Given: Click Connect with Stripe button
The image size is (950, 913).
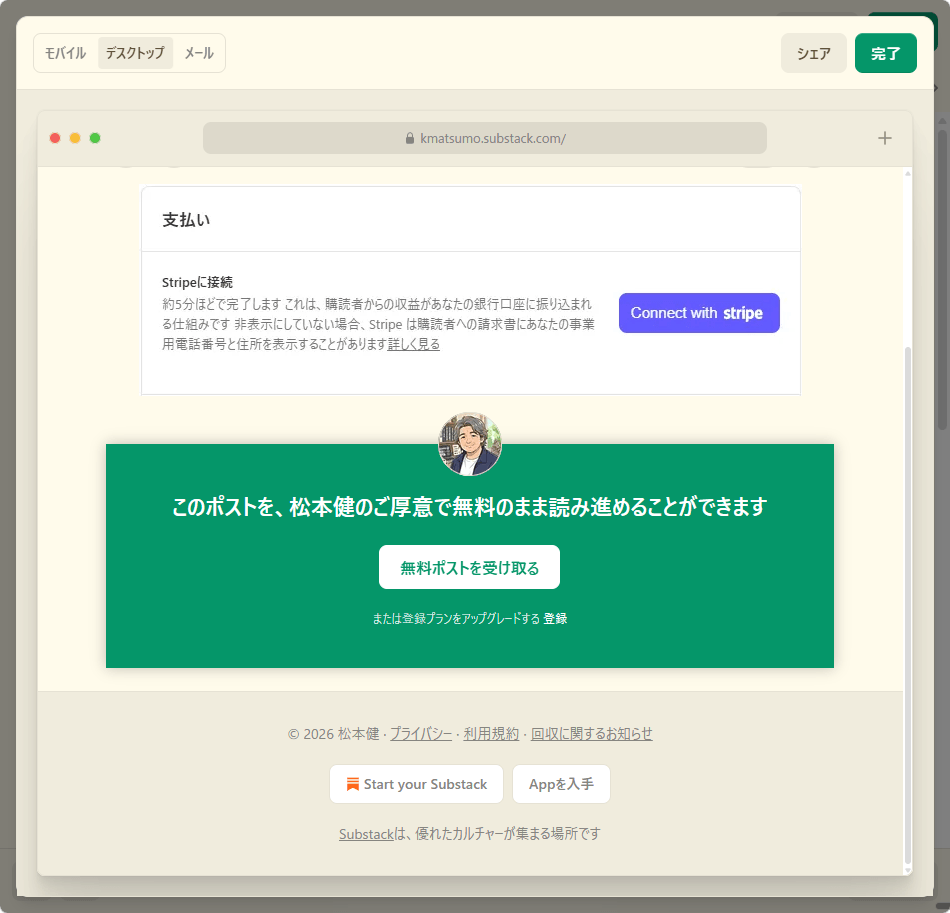Looking at the screenshot, I should (x=699, y=313).
